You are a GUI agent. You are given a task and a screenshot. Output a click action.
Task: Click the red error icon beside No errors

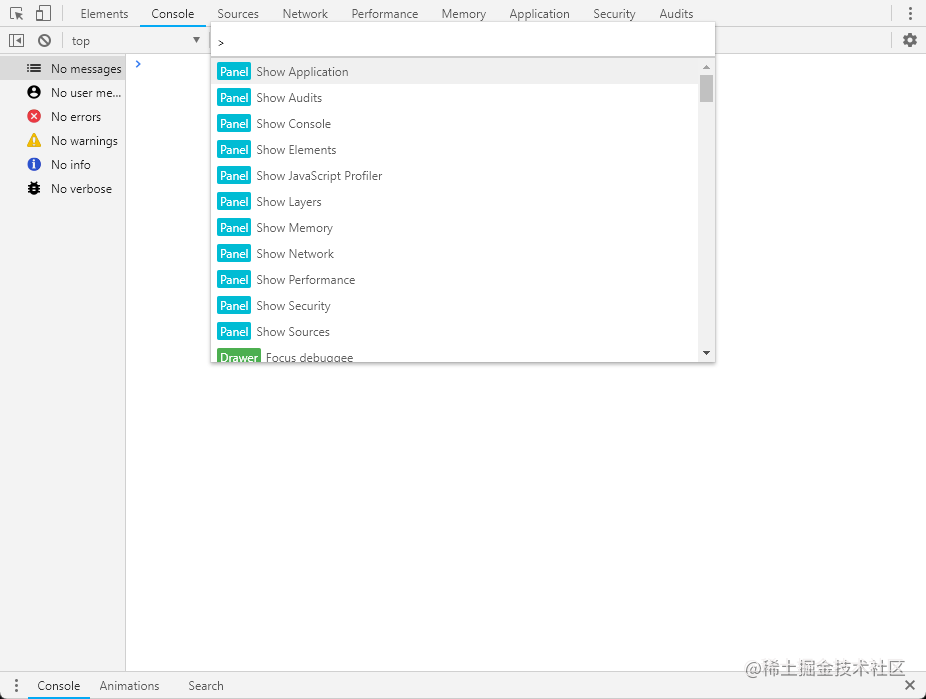pyautogui.click(x=34, y=116)
